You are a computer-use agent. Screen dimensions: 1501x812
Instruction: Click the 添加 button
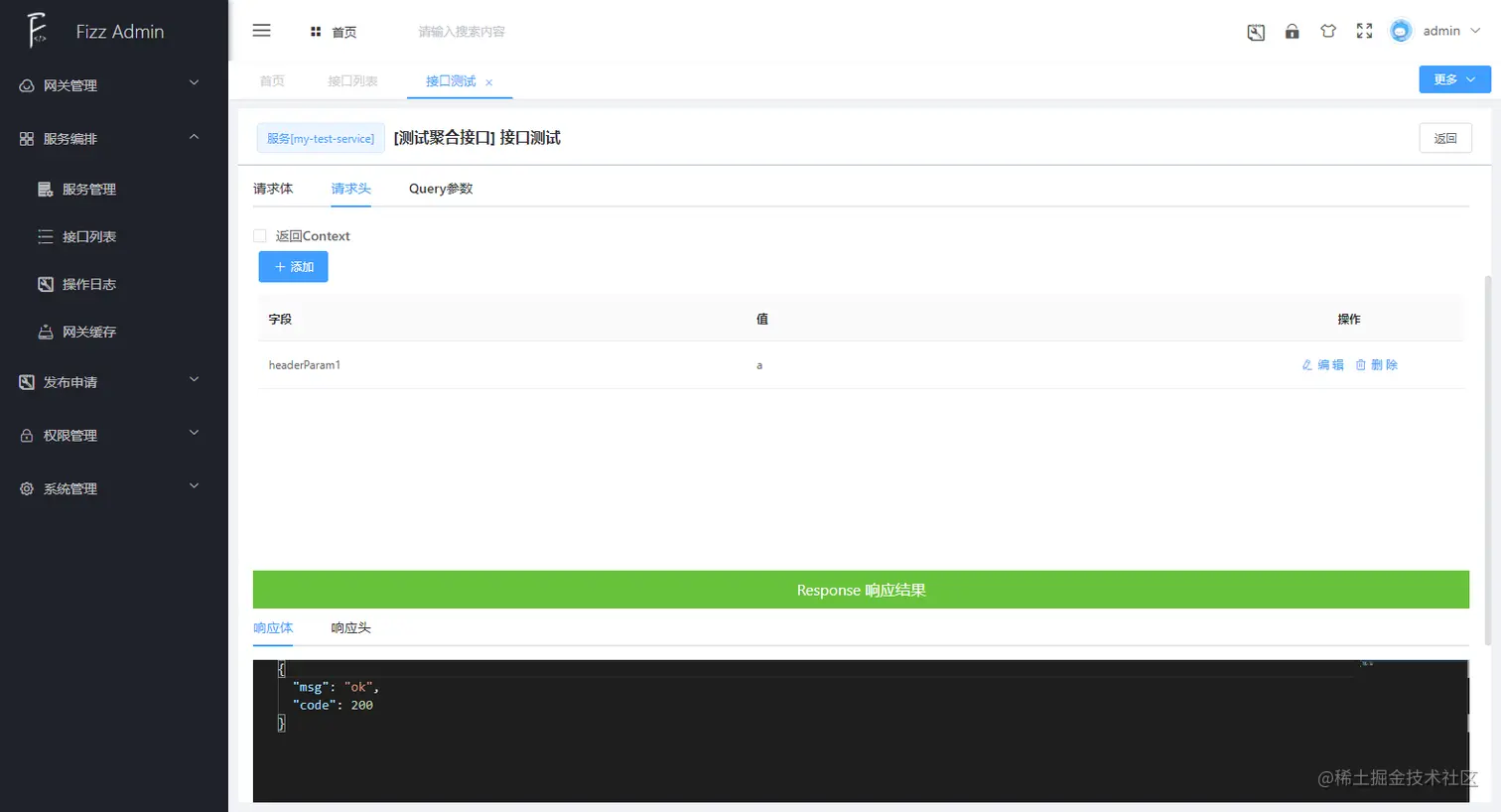click(x=293, y=267)
